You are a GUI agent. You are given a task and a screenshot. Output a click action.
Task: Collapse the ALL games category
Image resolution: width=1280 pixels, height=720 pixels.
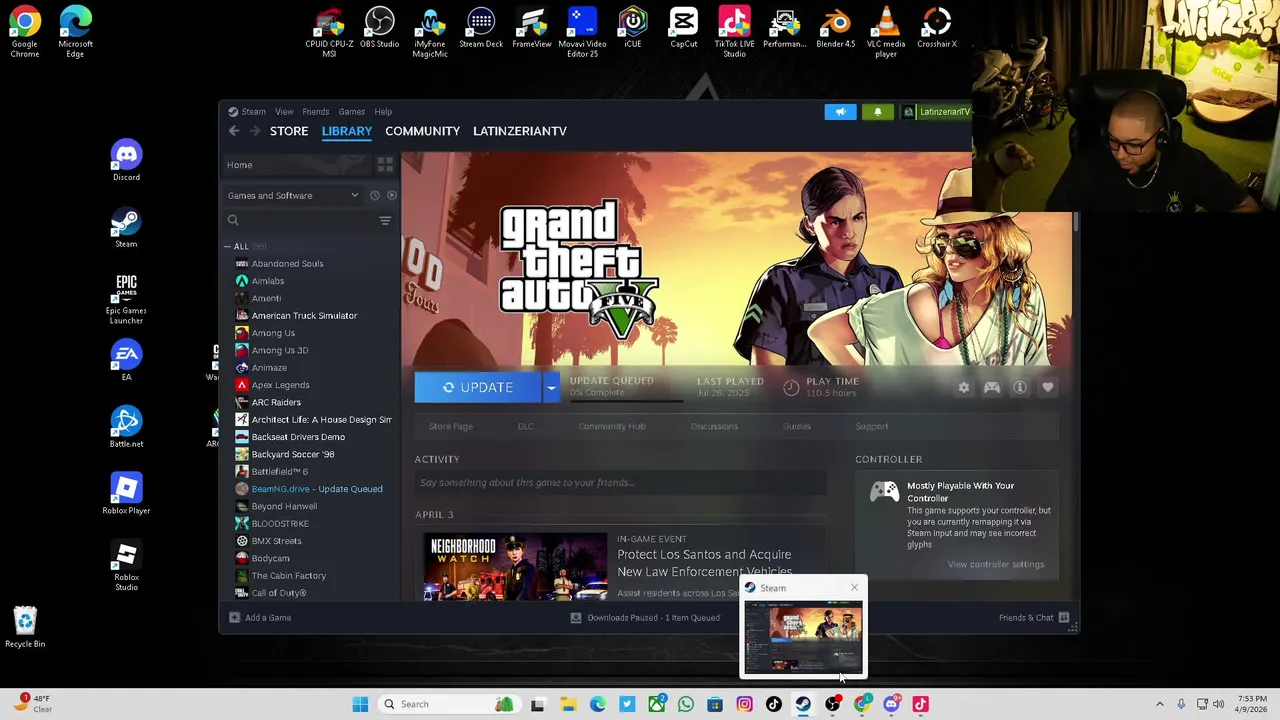[228, 246]
